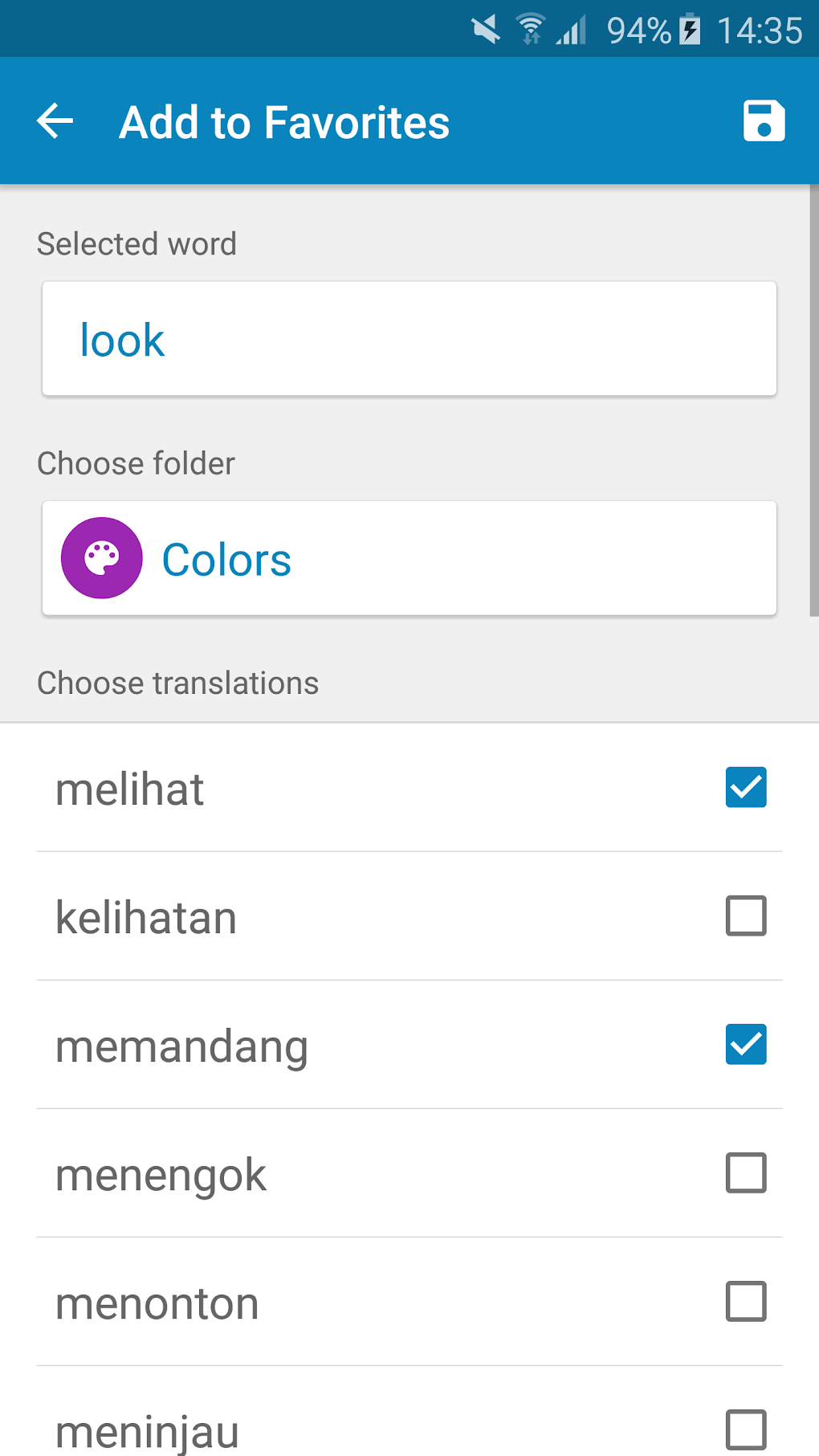Check the kelihatan translation checkbox
819x1456 pixels.
[746, 916]
